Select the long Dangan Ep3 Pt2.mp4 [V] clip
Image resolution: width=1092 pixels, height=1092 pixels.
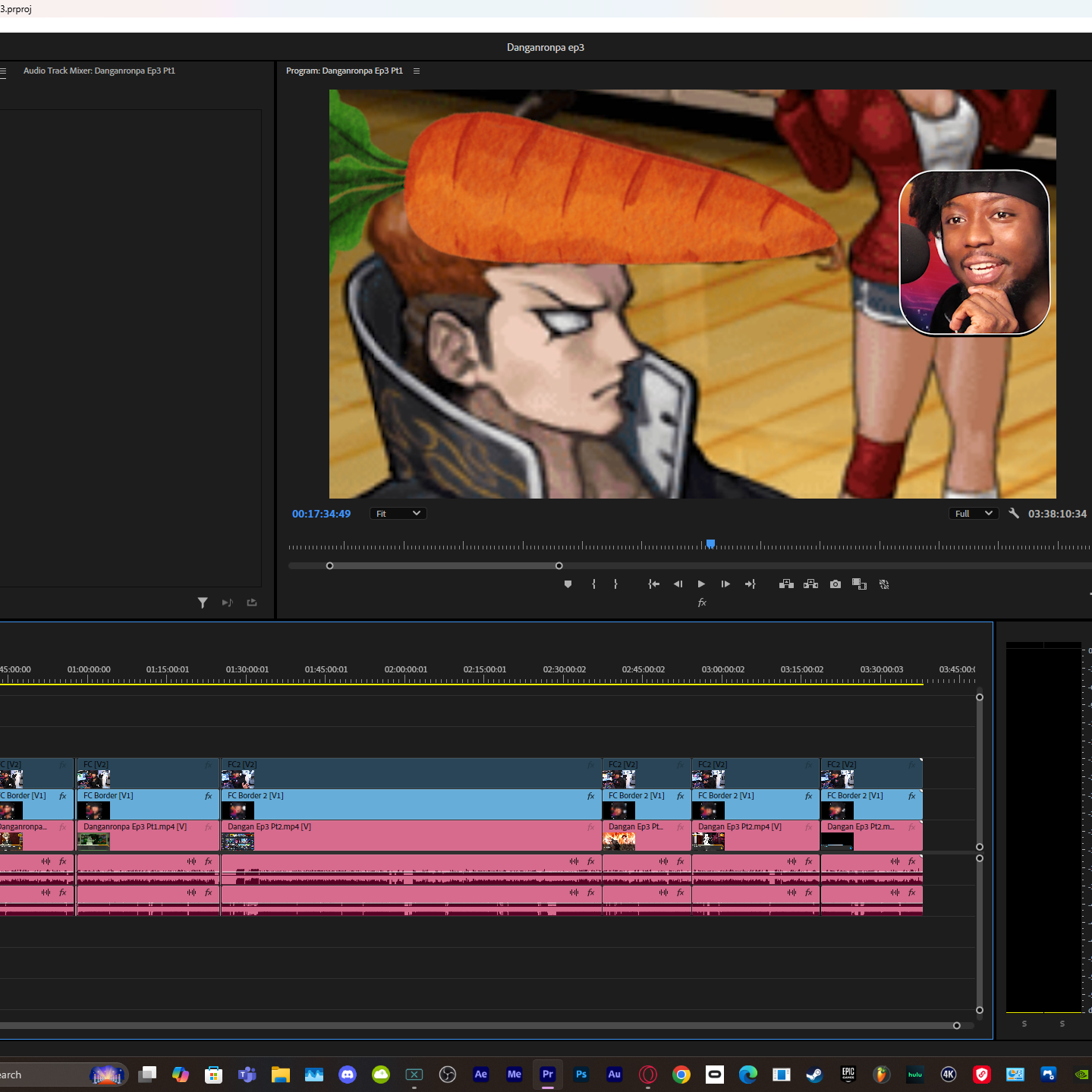click(x=411, y=836)
